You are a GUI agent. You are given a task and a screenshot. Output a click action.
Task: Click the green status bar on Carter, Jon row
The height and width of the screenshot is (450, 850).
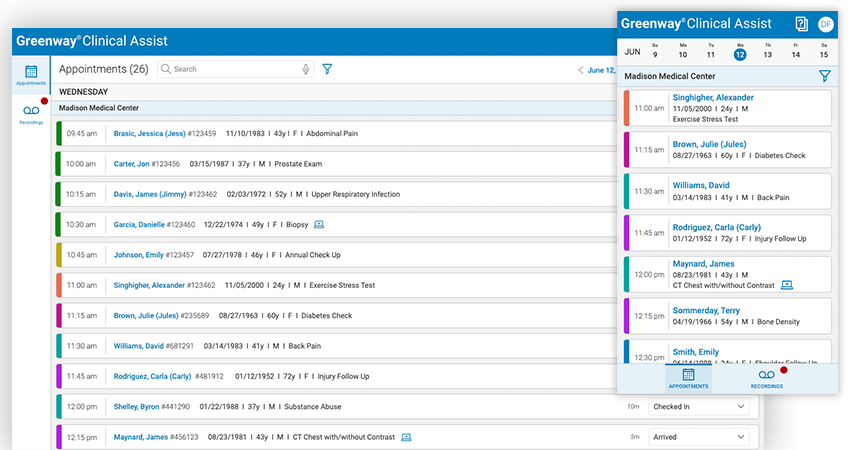pos(59,163)
